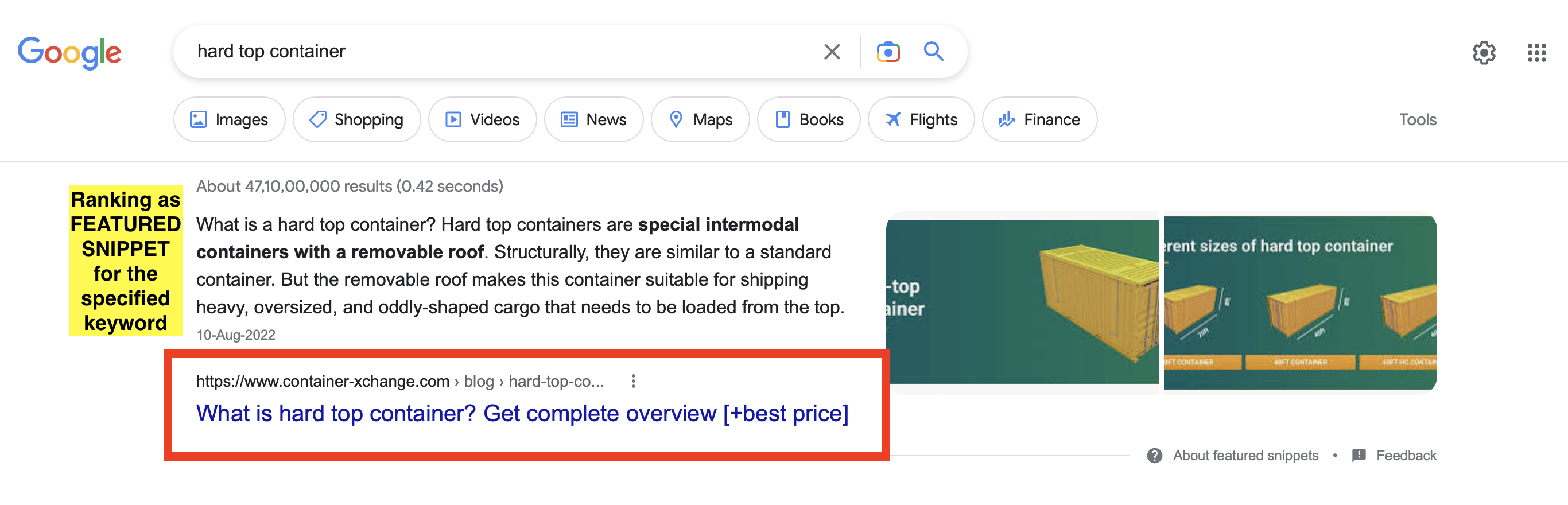The image size is (1568, 505).
Task: Show Books results
Action: coord(808,119)
